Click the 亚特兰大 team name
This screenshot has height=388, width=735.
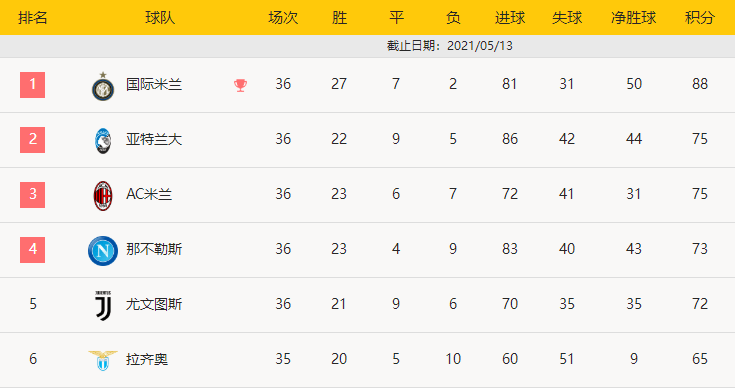point(154,139)
